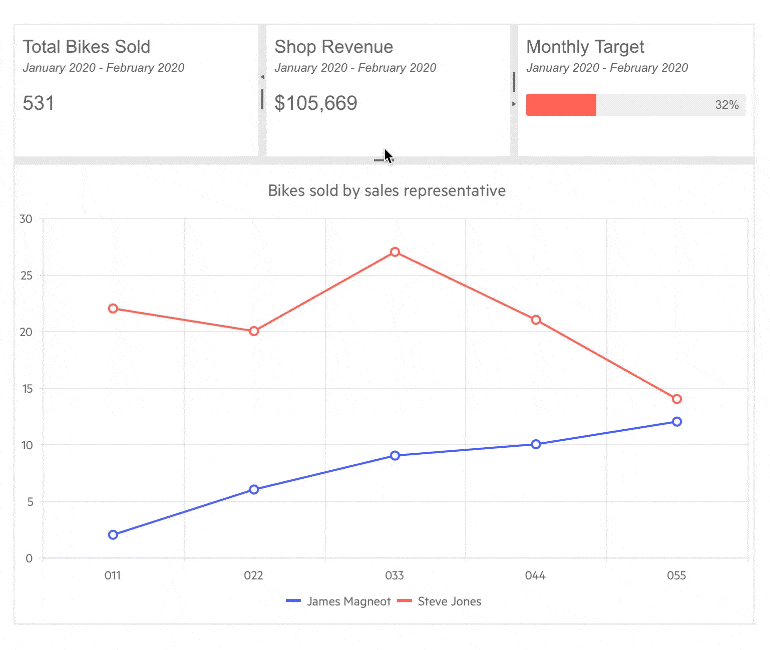Click Steve Jones data point at 011
This screenshot has height=650, width=770.
click(x=113, y=309)
